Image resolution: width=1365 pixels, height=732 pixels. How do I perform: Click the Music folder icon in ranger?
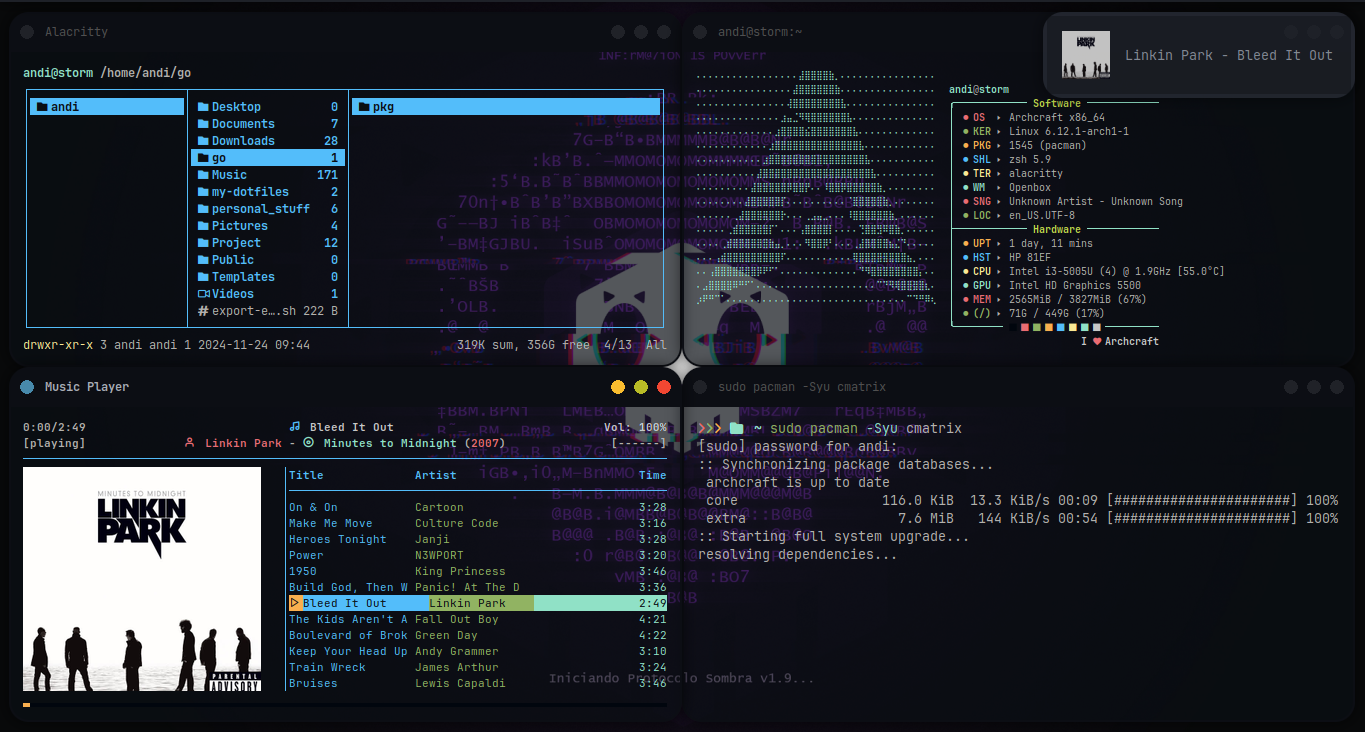(x=203, y=175)
